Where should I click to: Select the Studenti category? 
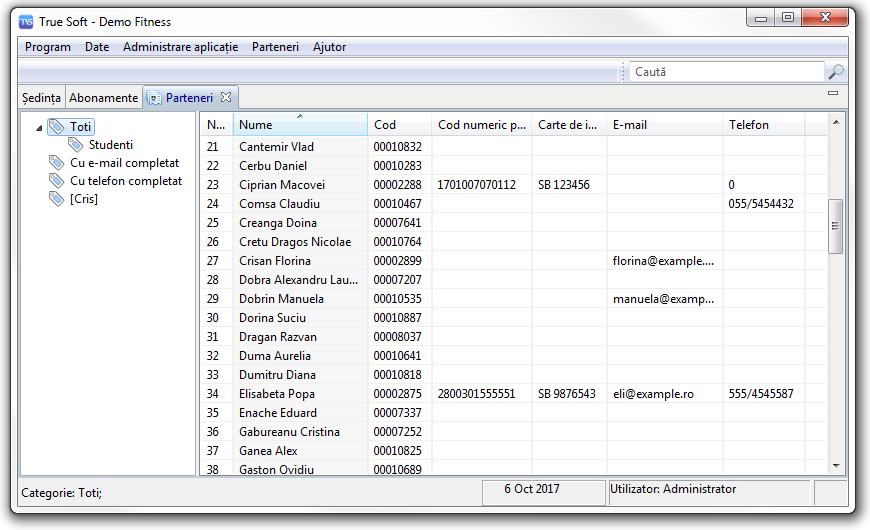110,145
